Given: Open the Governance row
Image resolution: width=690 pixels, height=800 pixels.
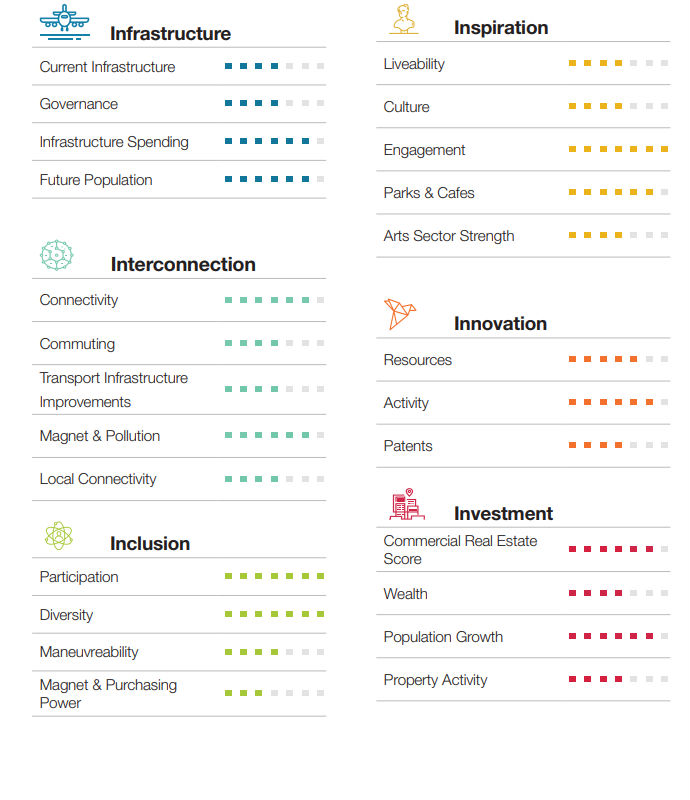Looking at the screenshot, I should [179, 104].
